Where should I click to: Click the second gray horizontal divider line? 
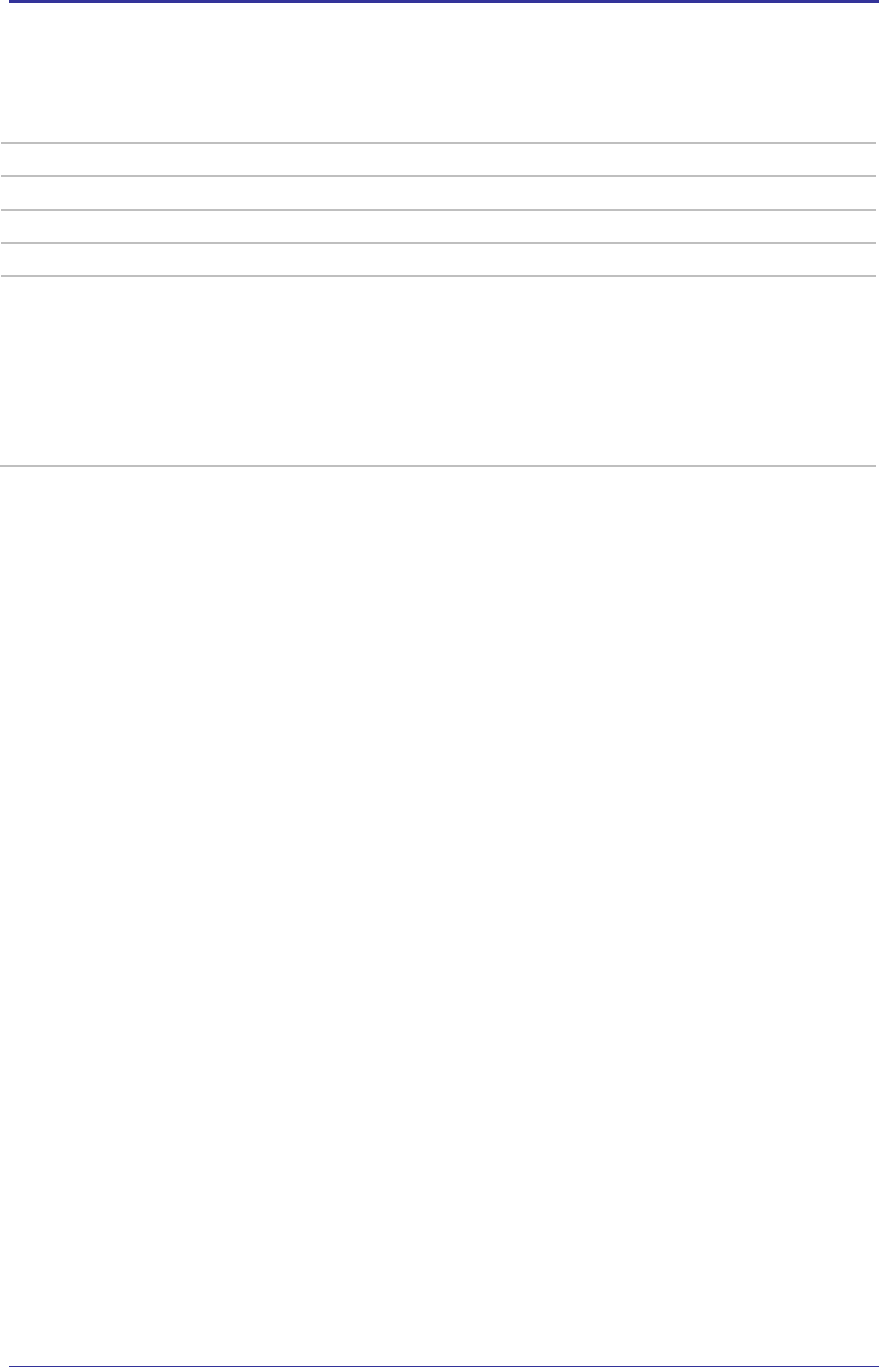point(439,177)
